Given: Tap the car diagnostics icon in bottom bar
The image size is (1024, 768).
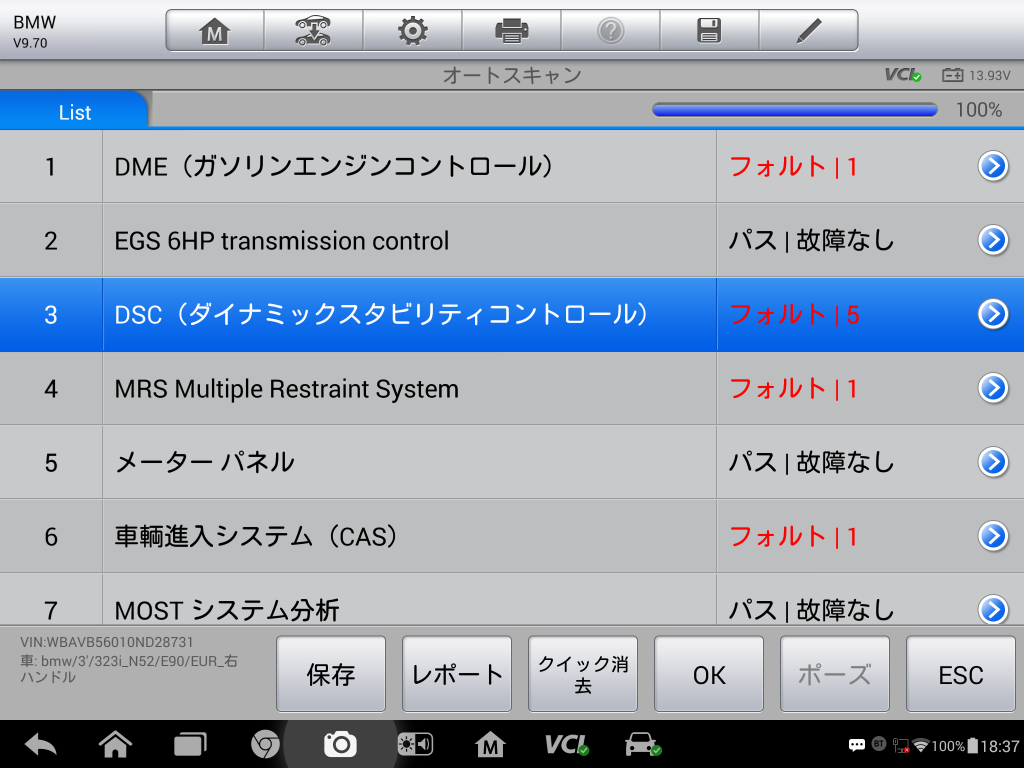Looking at the screenshot, I should (643, 744).
